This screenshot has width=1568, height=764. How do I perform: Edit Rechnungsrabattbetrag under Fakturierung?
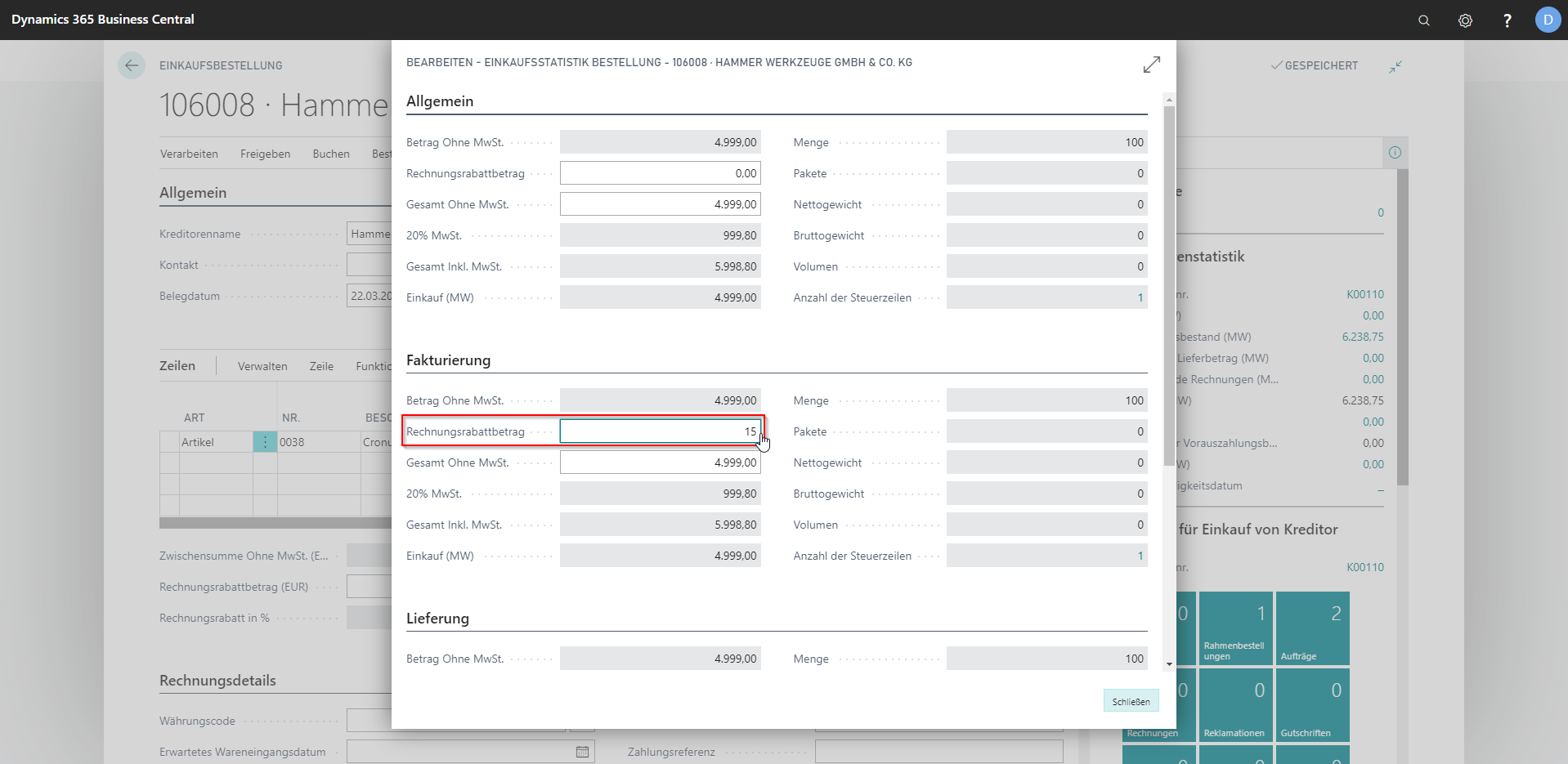click(661, 431)
